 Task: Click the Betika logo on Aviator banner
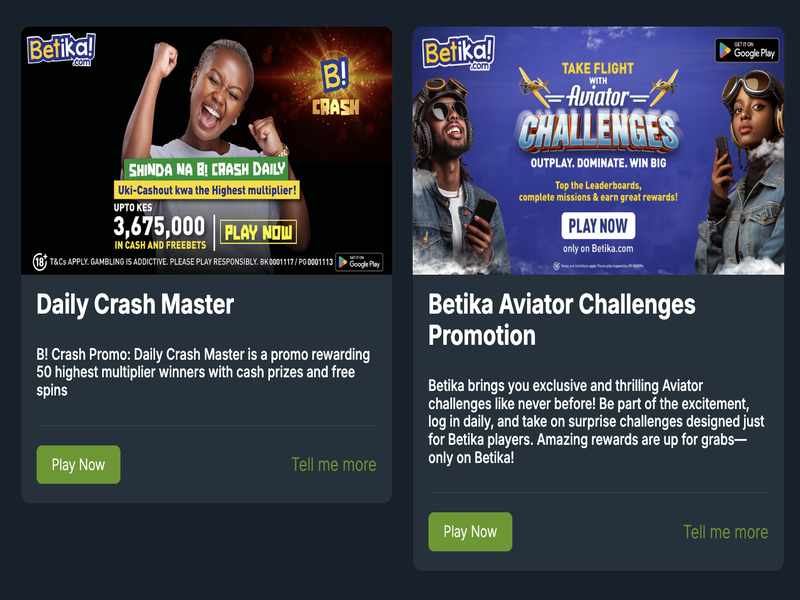click(458, 52)
